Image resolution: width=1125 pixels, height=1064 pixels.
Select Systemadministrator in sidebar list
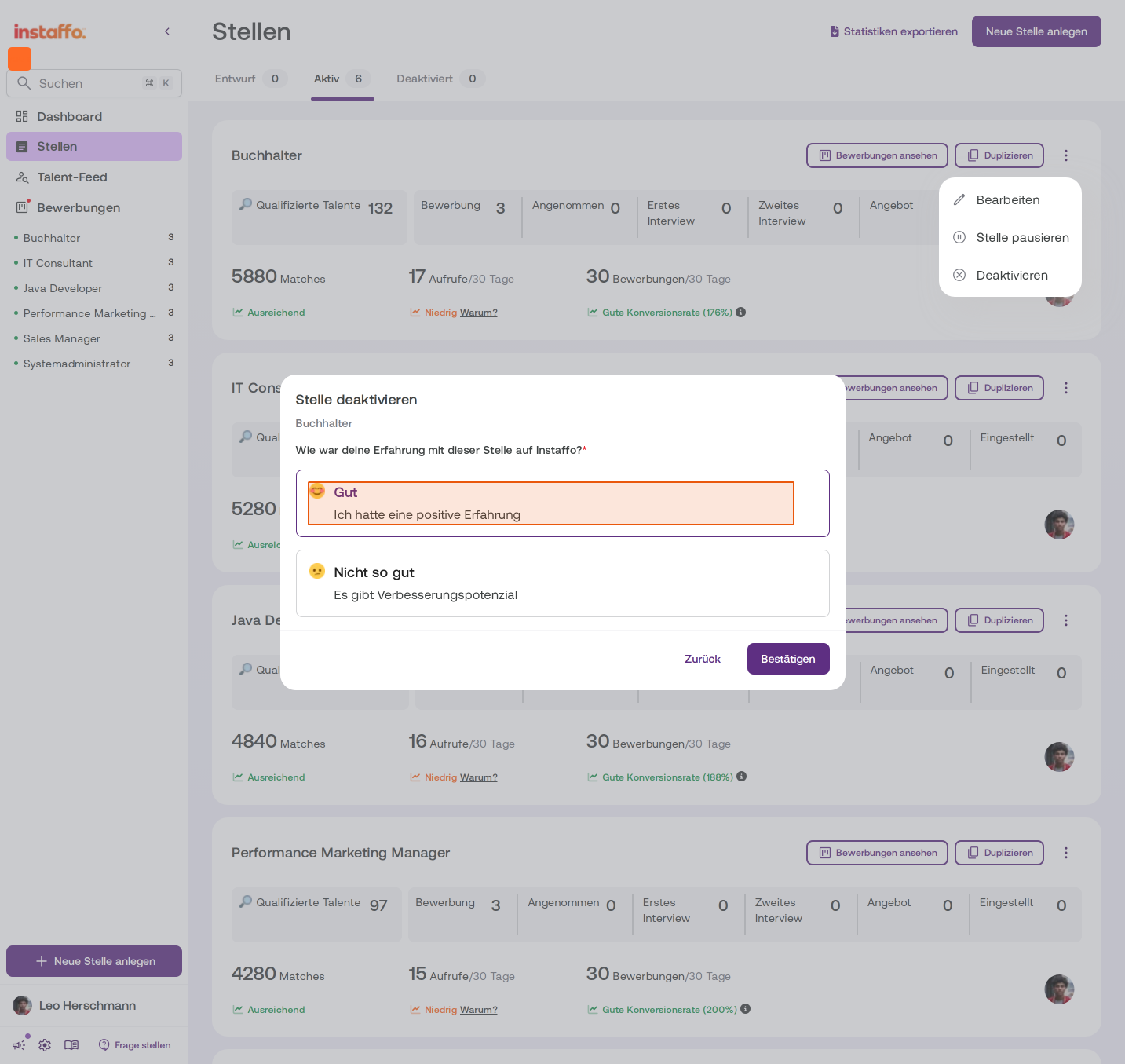(x=94, y=364)
